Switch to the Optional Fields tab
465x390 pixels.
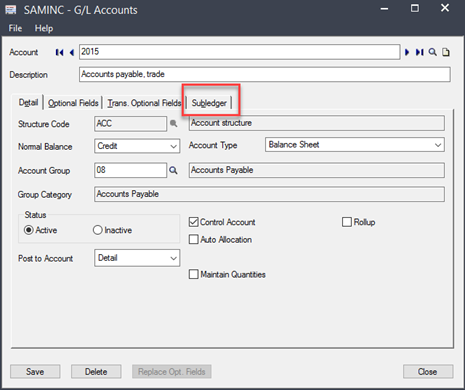[73, 103]
